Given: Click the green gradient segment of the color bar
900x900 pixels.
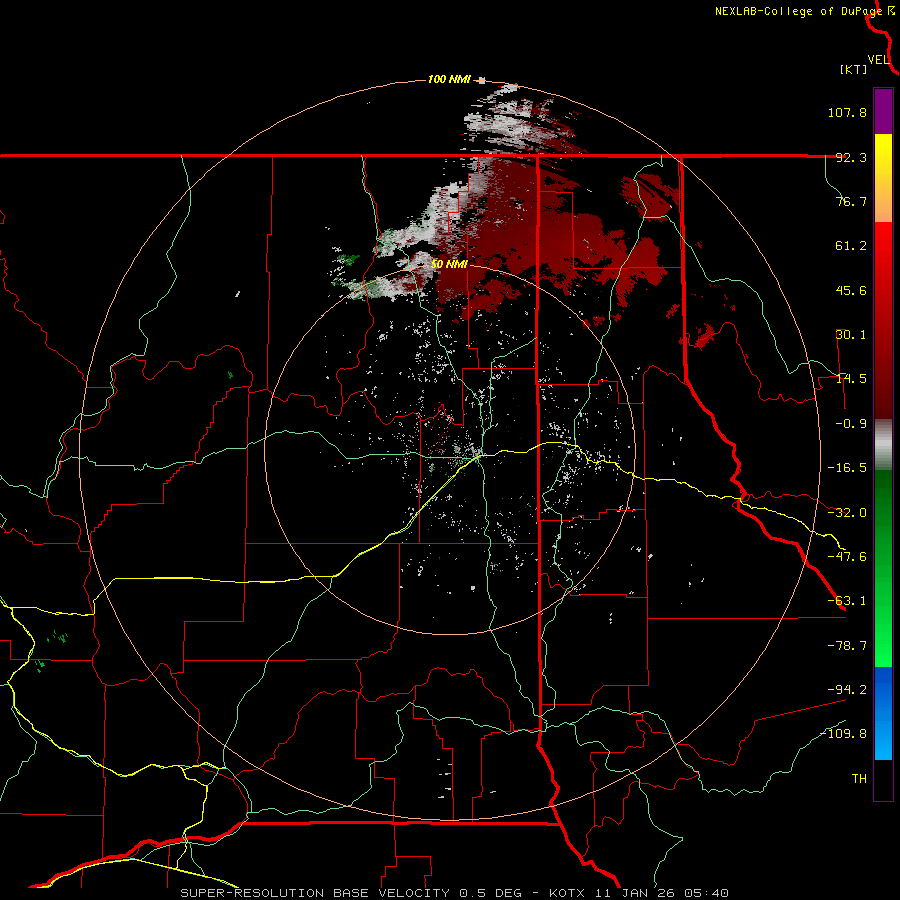Looking at the screenshot, I should [x=883, y=568].
